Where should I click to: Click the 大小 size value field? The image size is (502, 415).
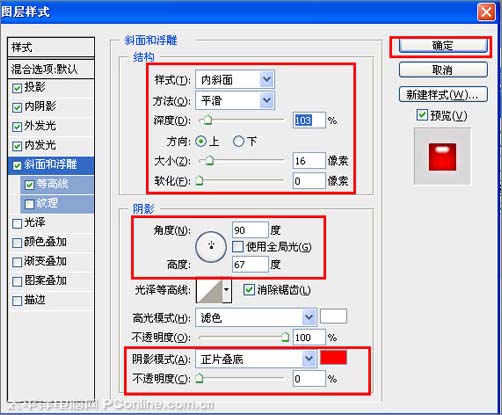pos(309,161)
